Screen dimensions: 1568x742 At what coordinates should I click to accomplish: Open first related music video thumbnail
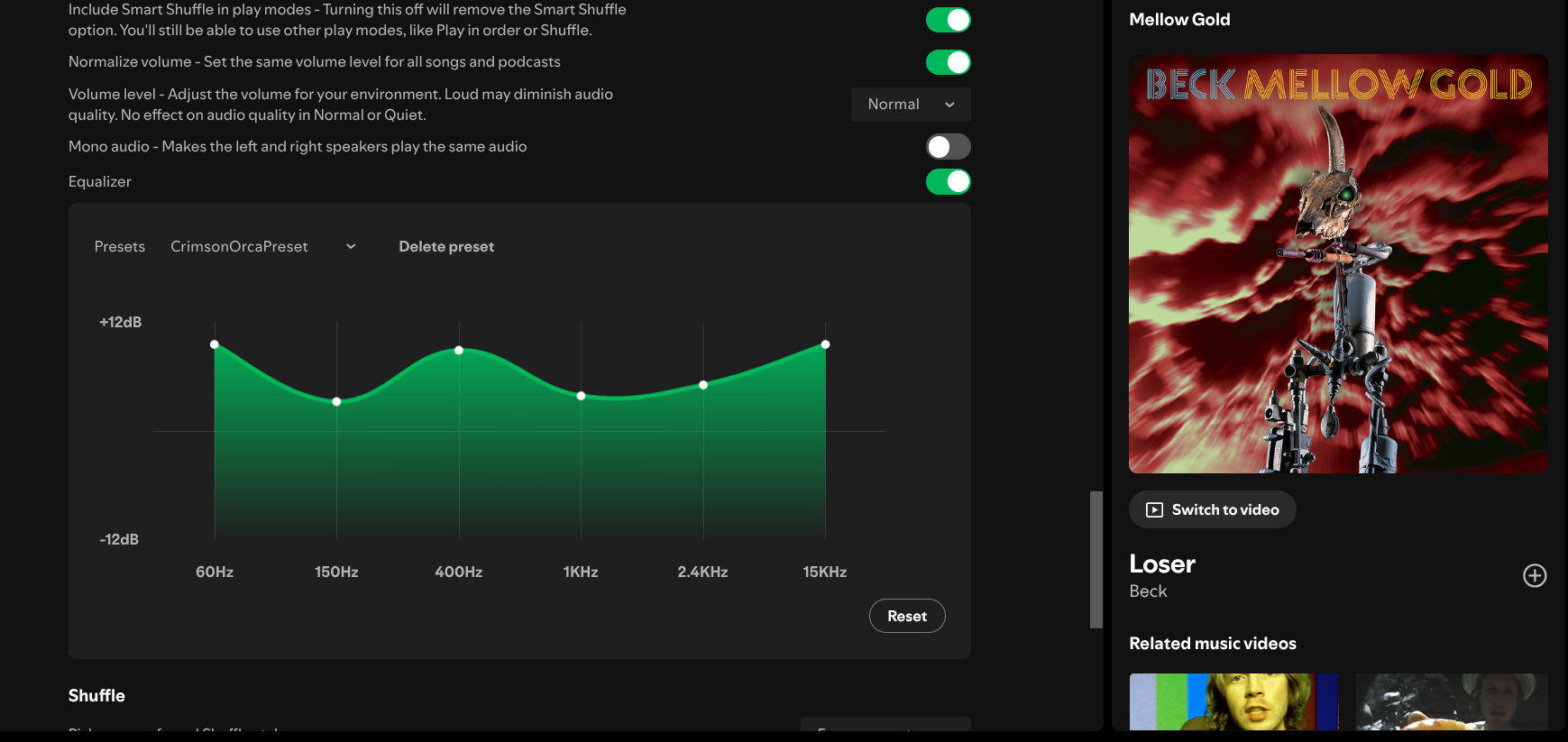click(1233, 701)
